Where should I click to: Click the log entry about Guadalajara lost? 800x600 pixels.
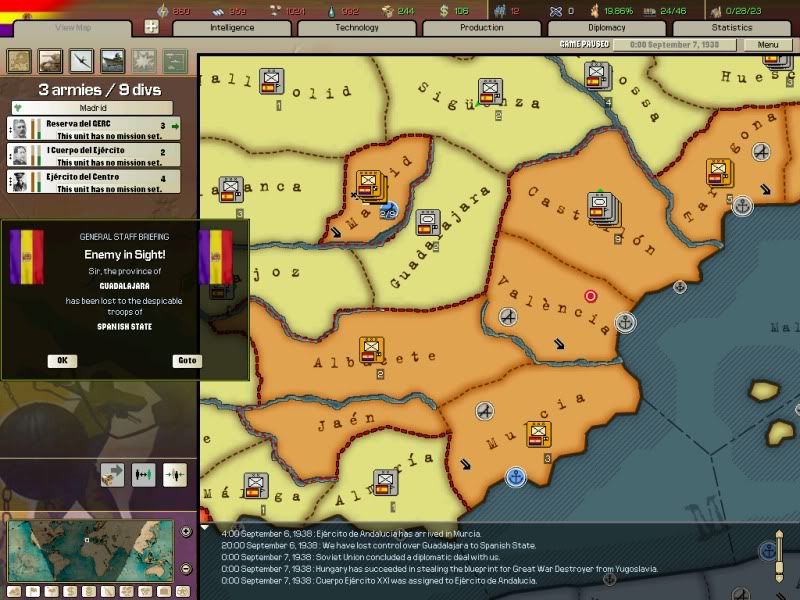379,545
